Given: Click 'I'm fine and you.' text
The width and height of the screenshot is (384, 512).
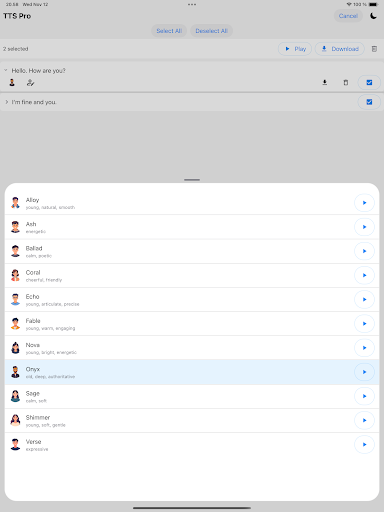Looking at the screenshot, I should pos(34,102).
